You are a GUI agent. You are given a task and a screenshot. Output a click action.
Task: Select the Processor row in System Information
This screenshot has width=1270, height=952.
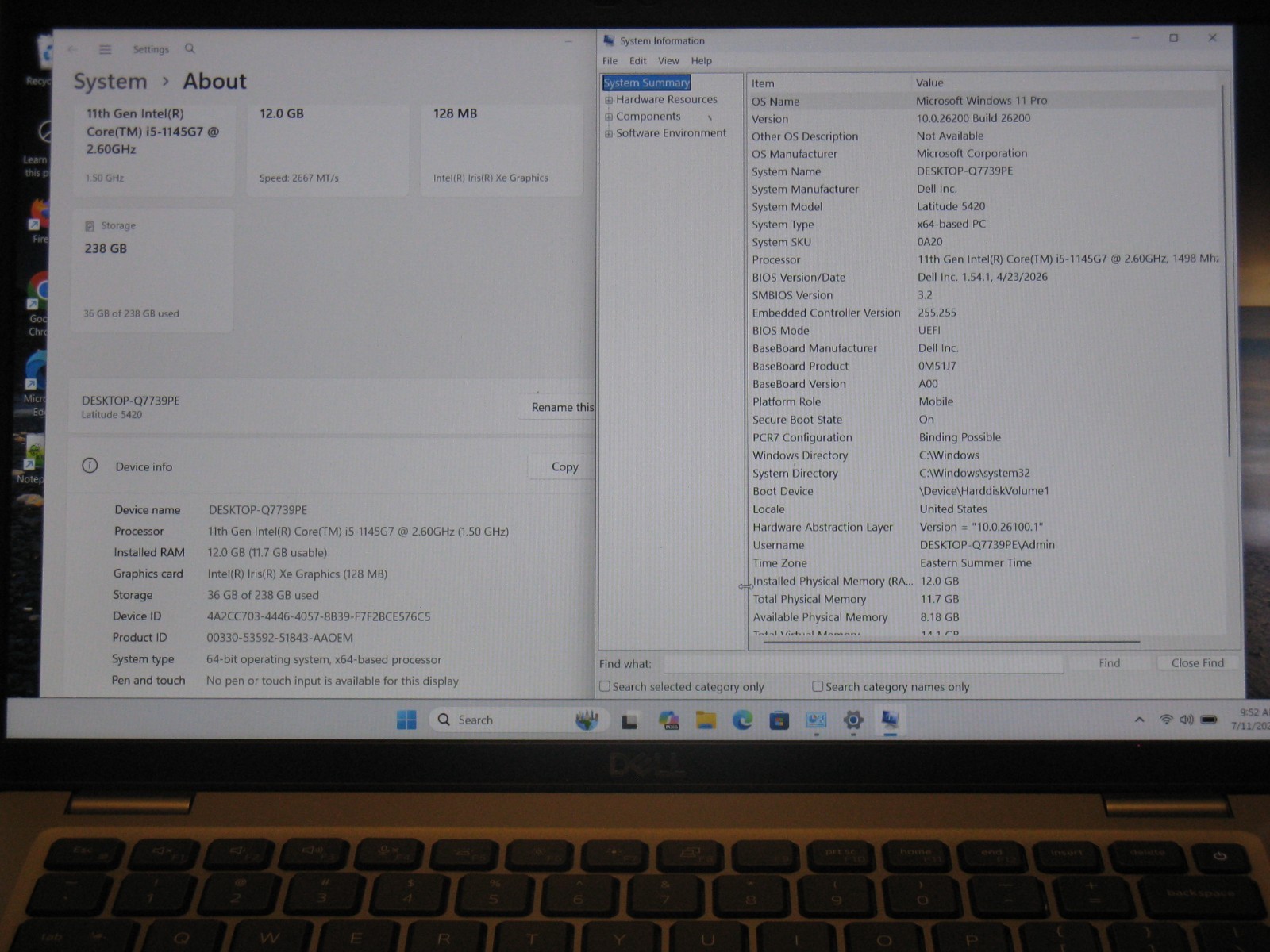tap(984, 259)
